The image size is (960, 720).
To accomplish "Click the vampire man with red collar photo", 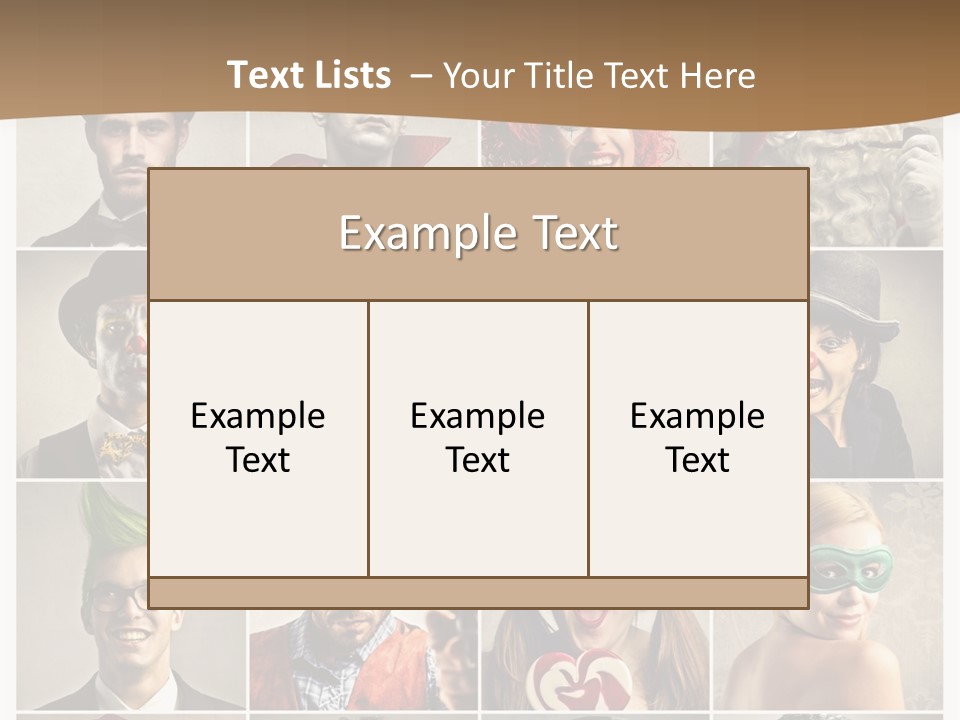I will (x=364, y=141).
